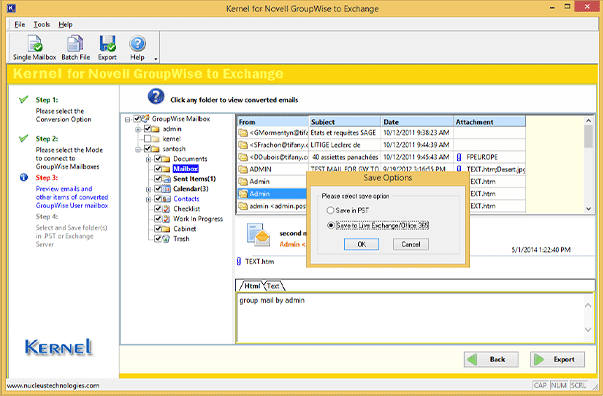Switch to the Html preview tab
Screen dimensions: 603x396
coord(251,286)
